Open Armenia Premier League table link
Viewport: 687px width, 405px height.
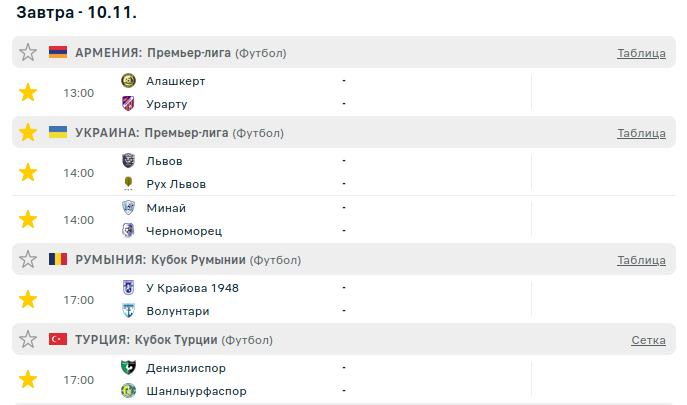coord(641,54)
